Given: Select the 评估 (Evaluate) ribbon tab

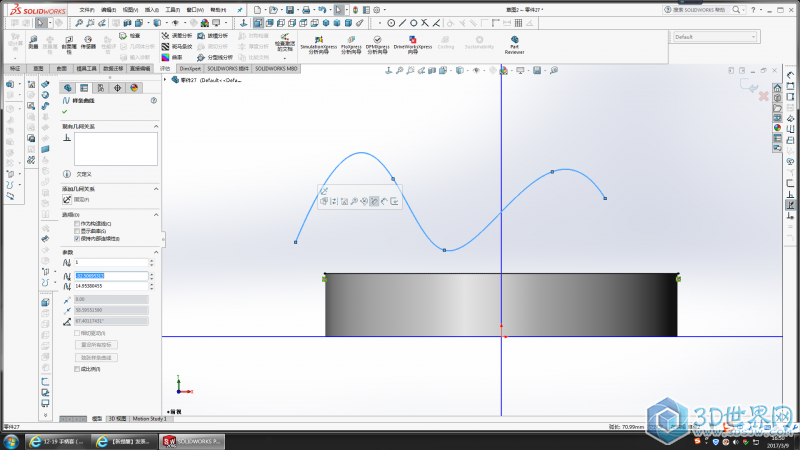Looking at the screenshot, I should pyautogui.click(x=165, y=68).
